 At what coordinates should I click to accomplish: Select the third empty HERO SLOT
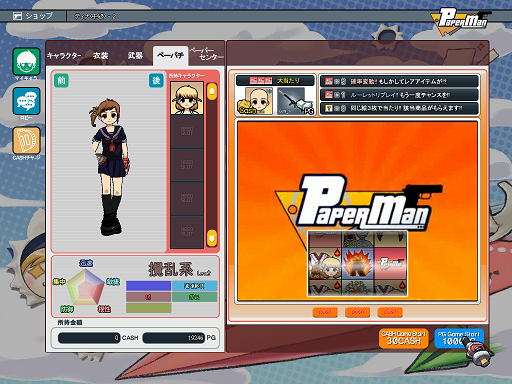(187, 198)
